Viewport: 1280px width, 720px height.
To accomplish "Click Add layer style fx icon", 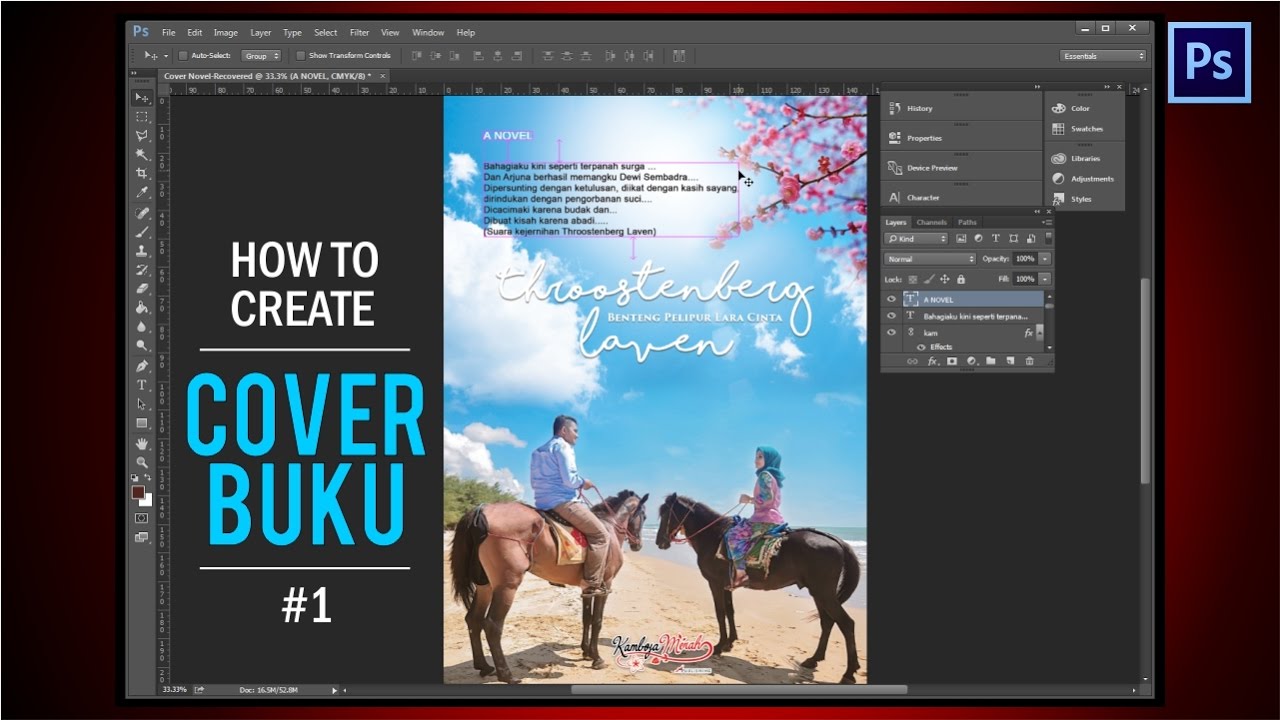I will click(932, 361).
